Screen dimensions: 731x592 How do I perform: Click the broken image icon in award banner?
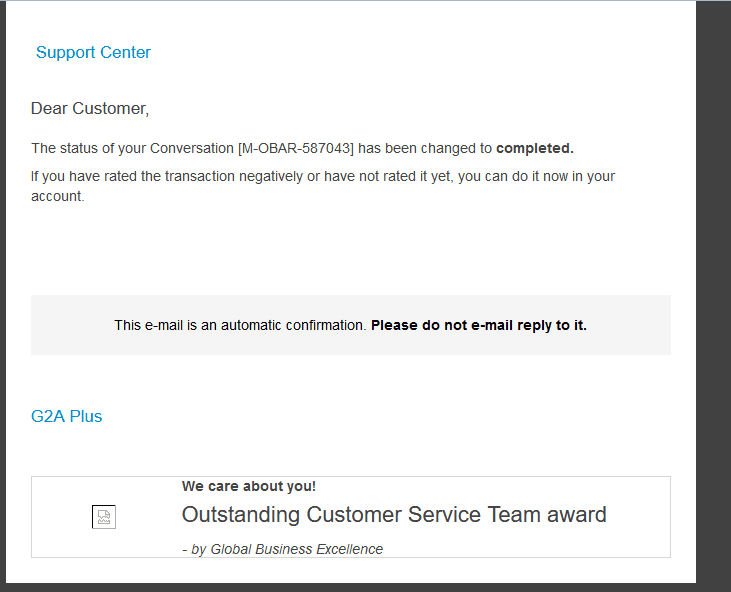(104, 517)
